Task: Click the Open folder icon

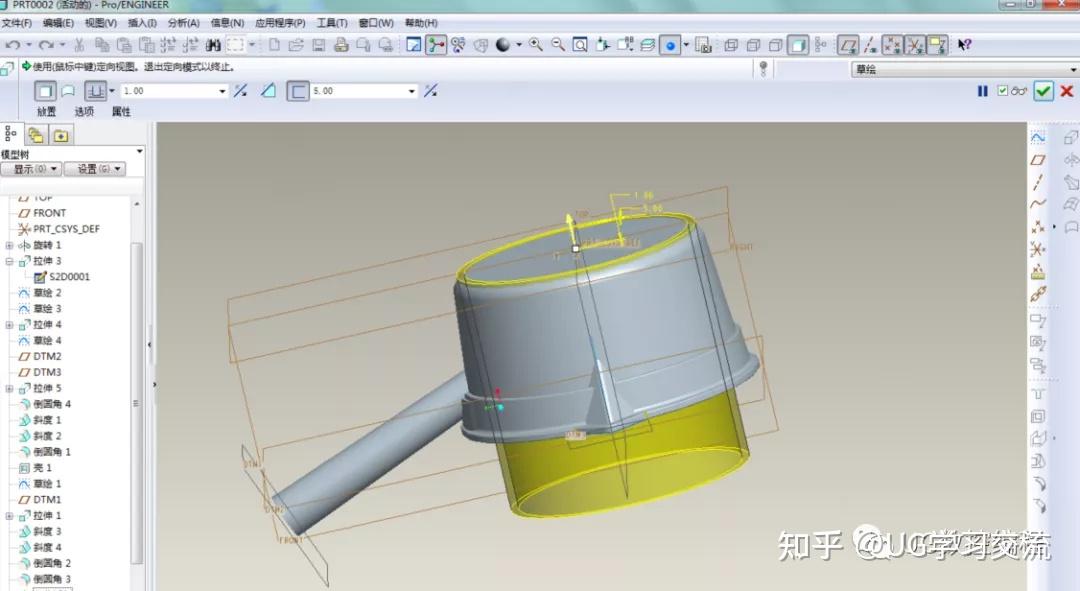Action: [x=296, y=45]
